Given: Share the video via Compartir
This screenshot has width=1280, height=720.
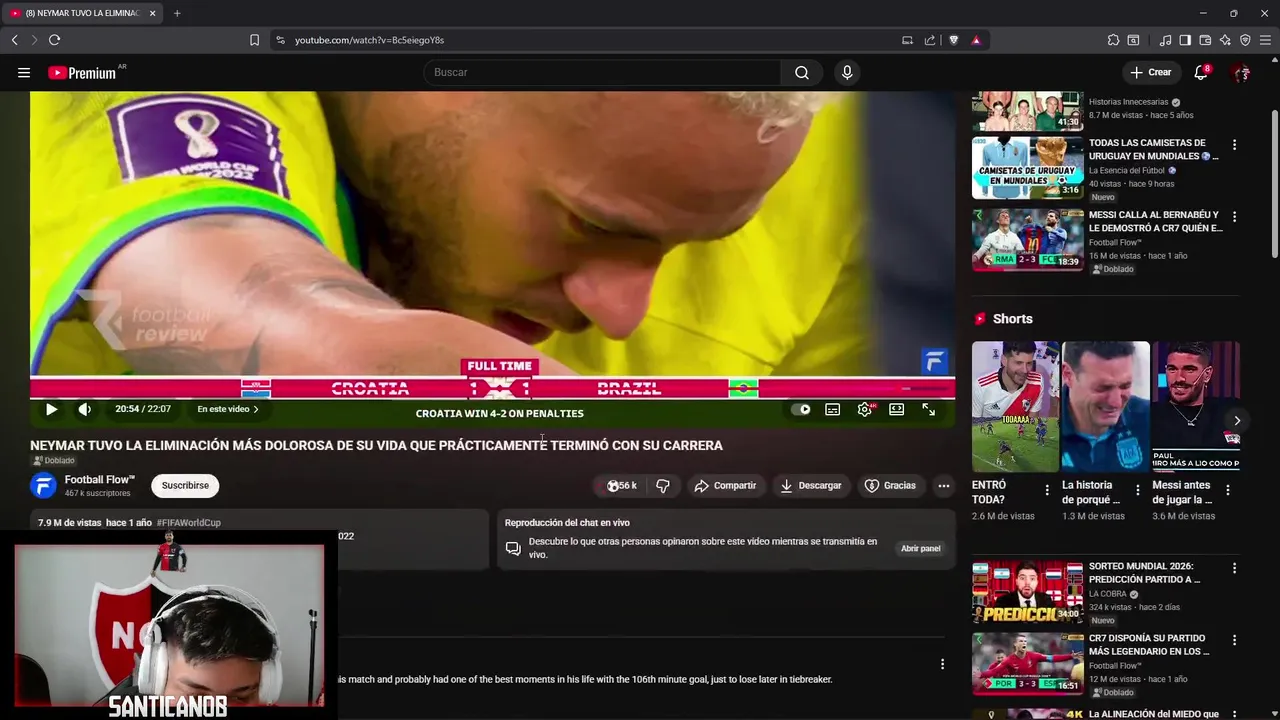Looking at the screenshot, I should pos(725,485).
